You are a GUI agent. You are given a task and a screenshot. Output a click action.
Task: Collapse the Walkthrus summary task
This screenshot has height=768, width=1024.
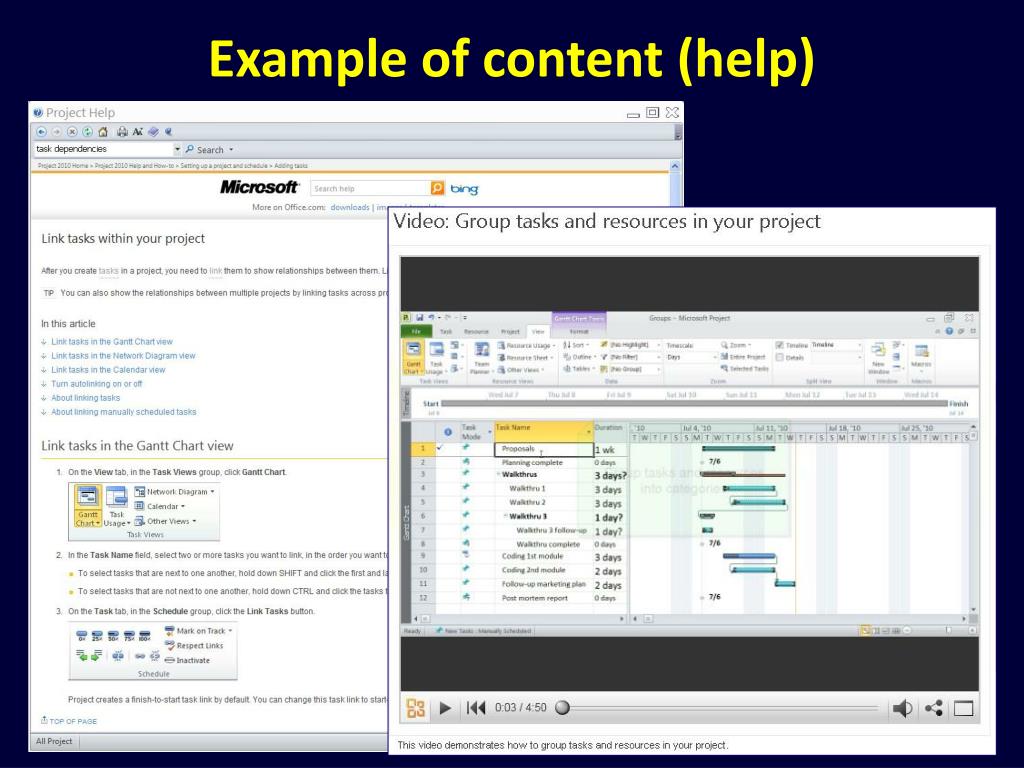click(499, 475)
